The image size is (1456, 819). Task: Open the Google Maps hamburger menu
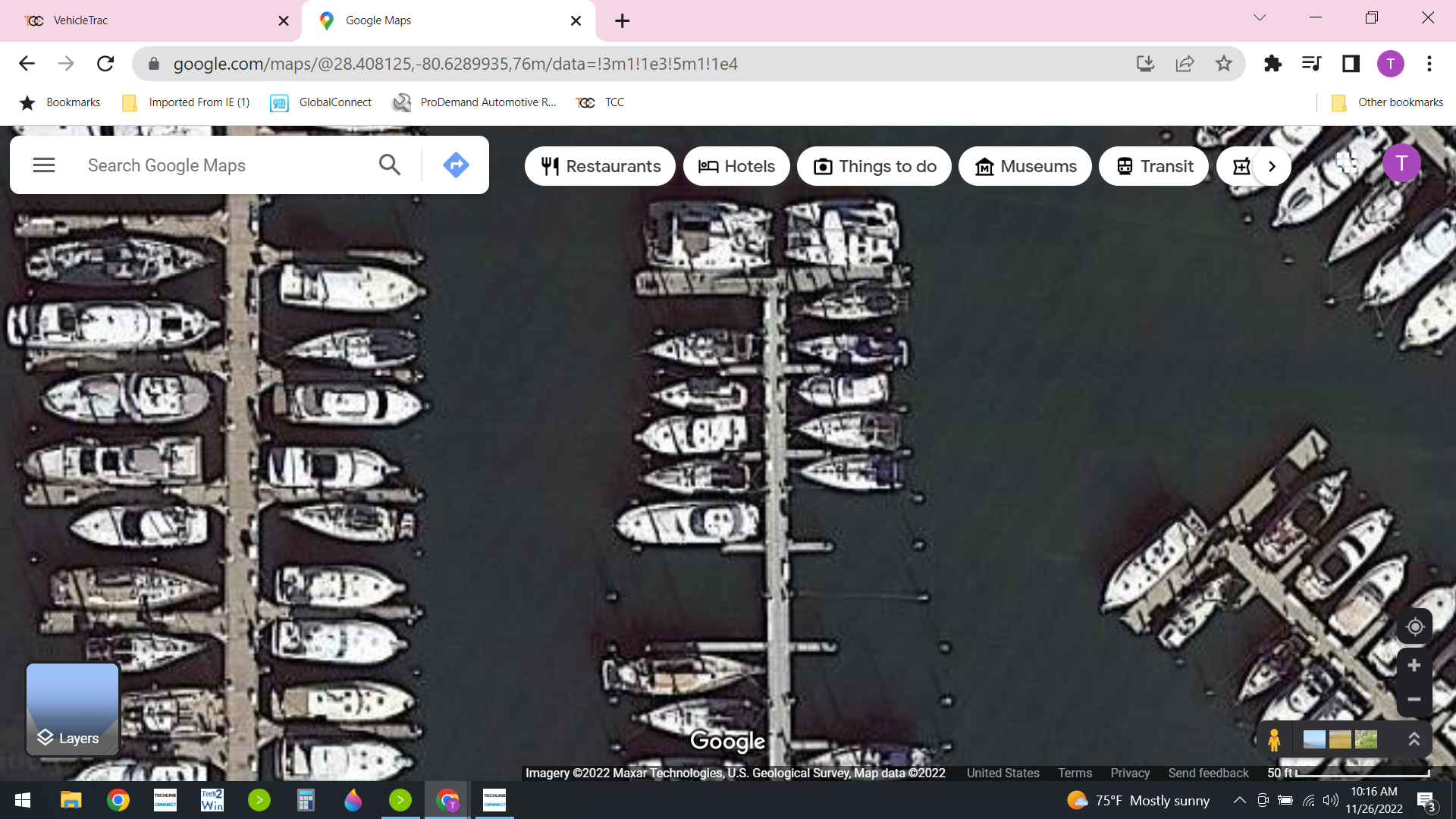pos(44,165)
